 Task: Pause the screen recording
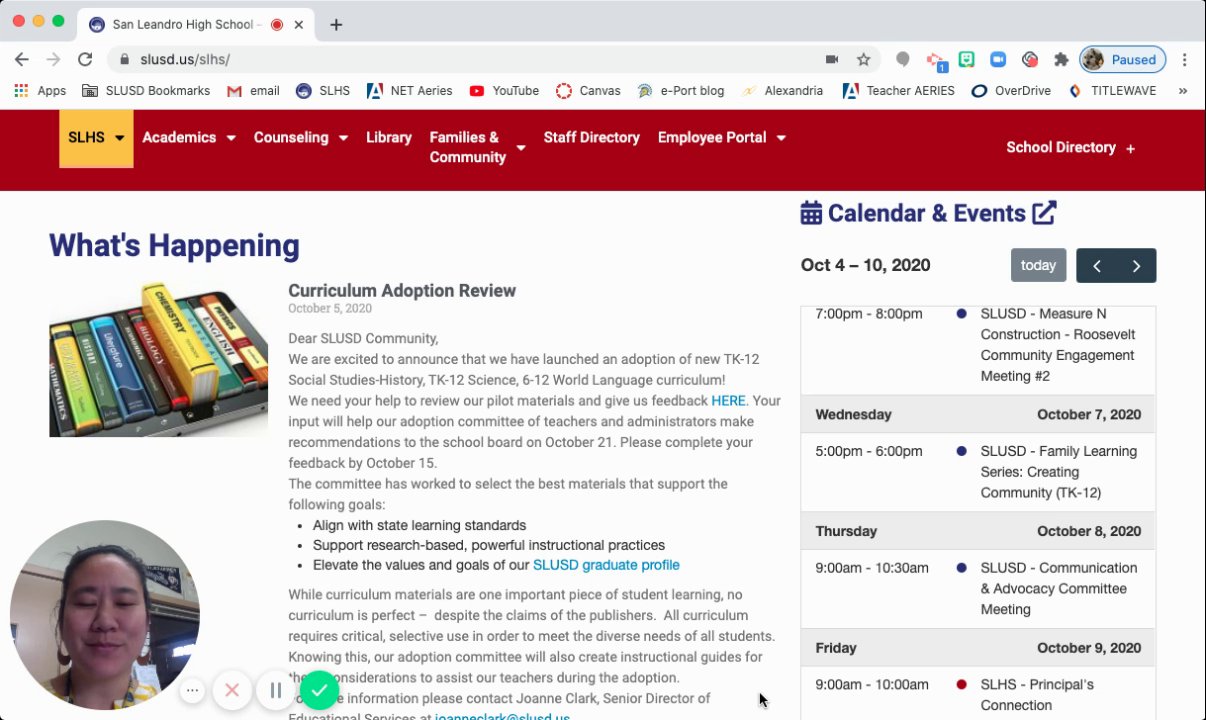276,690
